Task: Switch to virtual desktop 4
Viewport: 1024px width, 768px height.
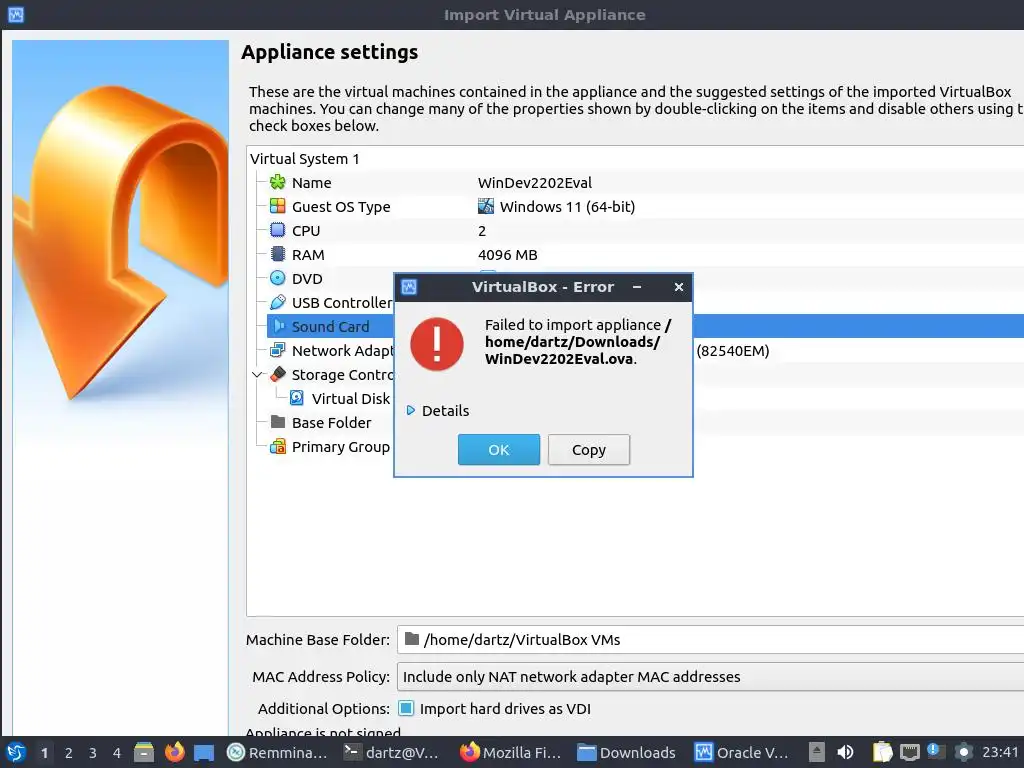Action: click(x=117, y=752)
